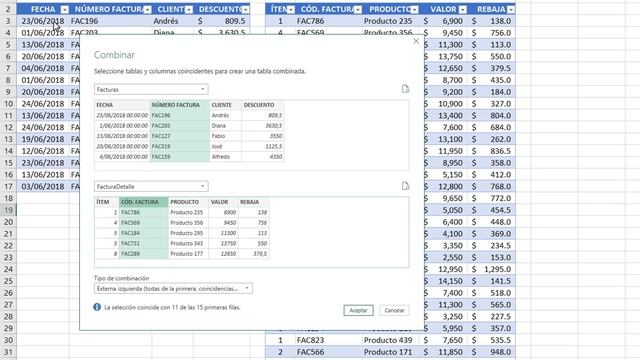Select FECHA column header in Facturas preview
This screenshot has height=360, width=640.
coord(122,105)
